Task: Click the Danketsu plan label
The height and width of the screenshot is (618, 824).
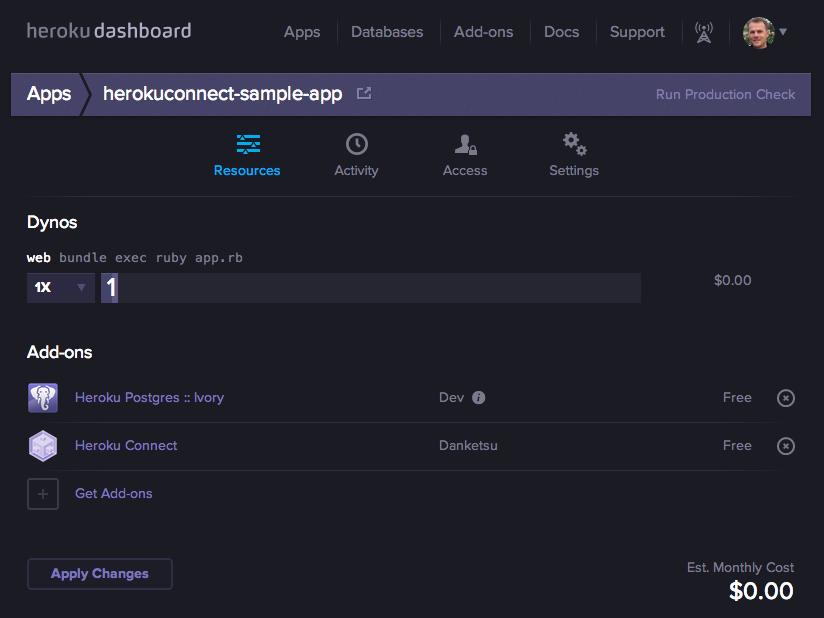Action: point(468,446)
